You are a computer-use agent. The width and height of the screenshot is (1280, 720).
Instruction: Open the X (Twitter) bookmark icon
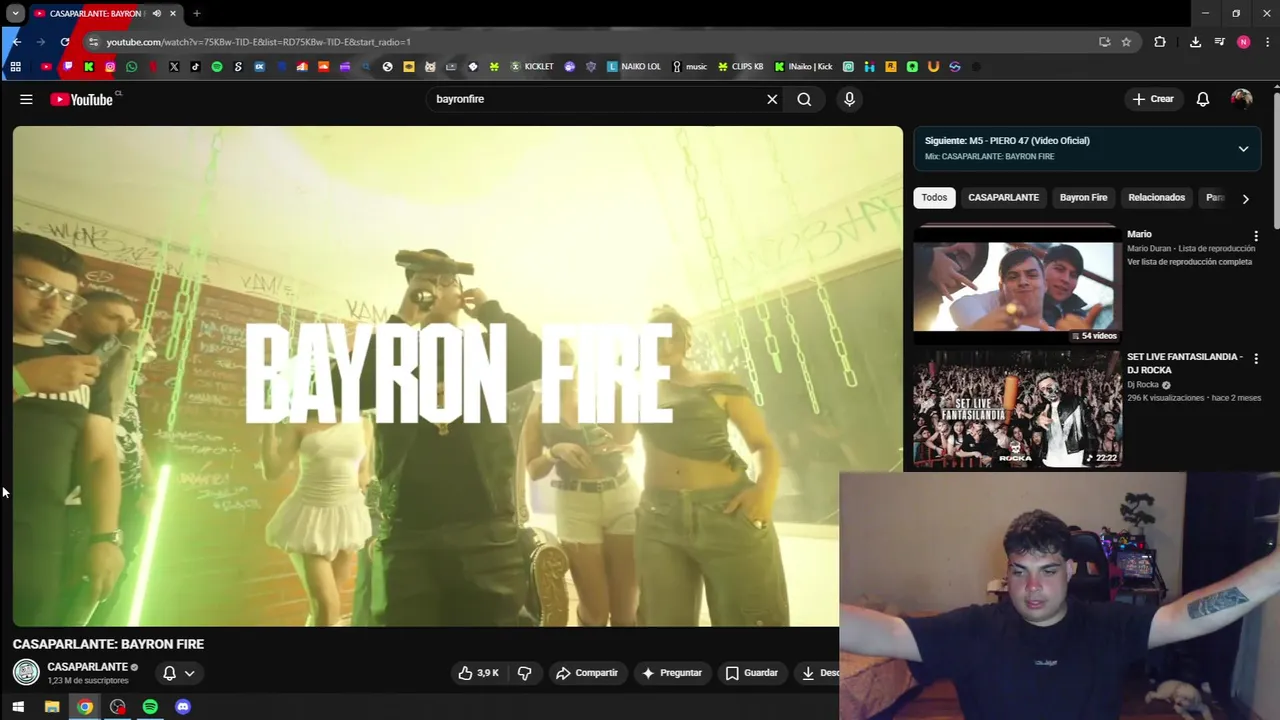click(174, 67)
